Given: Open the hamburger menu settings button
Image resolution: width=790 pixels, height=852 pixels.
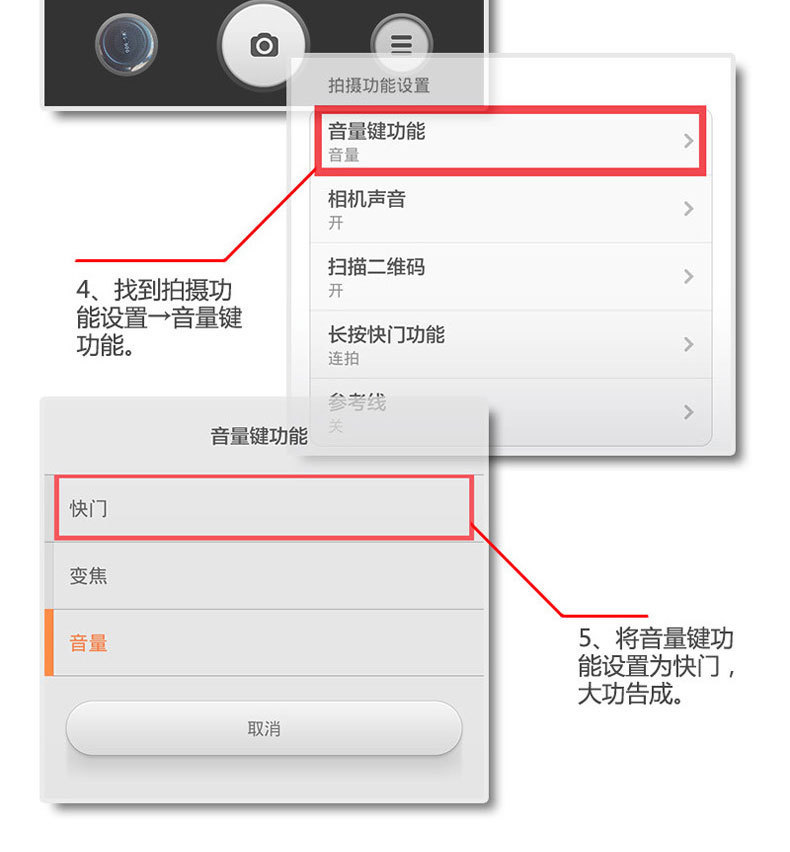Looking at the screenshot, I should click(x=402, y=44).
